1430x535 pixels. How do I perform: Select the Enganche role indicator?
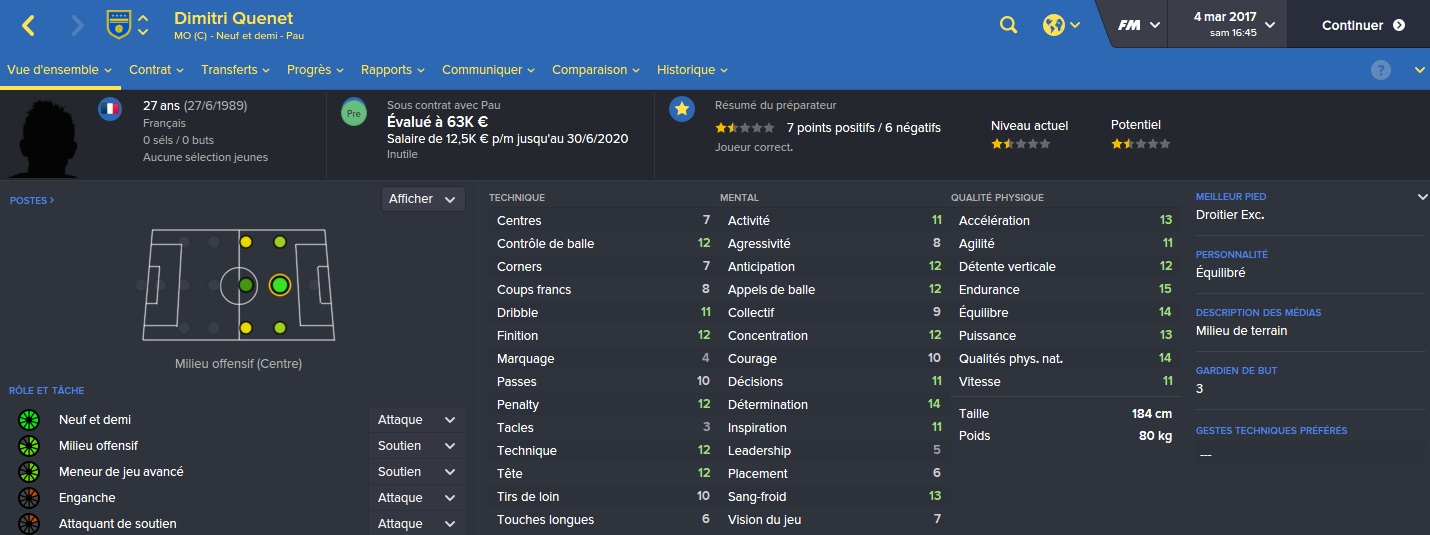click(x=28, y=498)
